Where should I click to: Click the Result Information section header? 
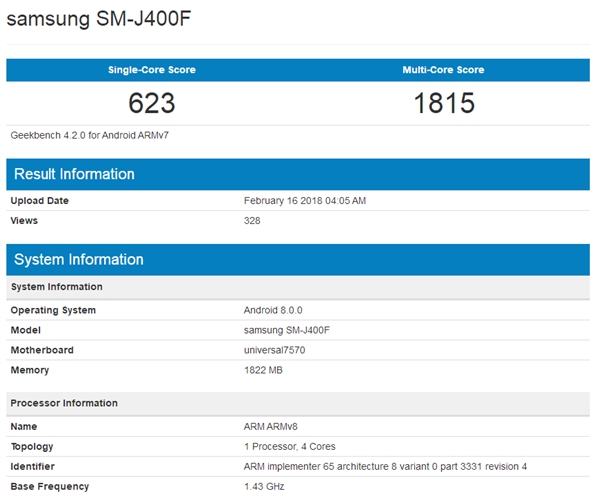click(74, 174)
